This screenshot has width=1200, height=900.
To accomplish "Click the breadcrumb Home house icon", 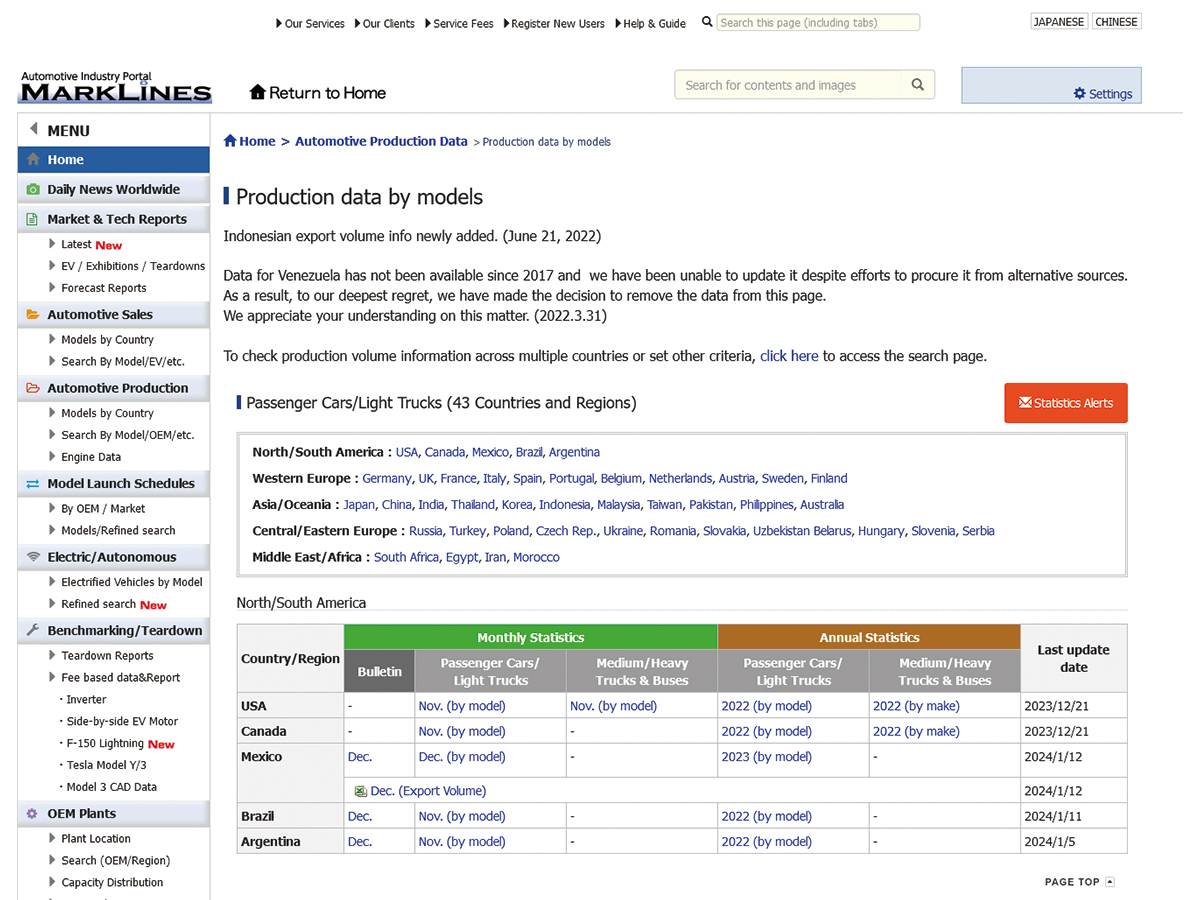I will coord(230,141).
